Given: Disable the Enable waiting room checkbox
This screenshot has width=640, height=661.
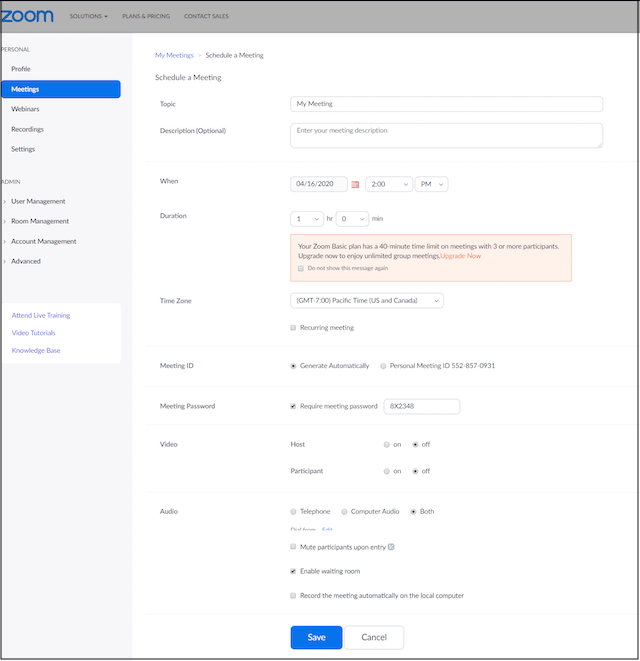Looking at the screenshot, I should click(293, 571).
